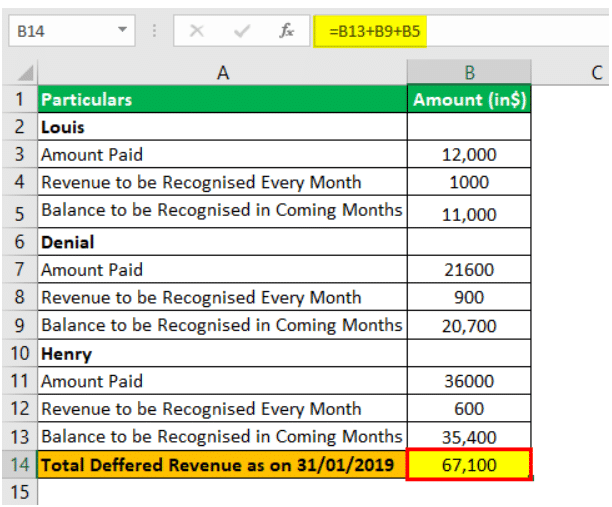Select cell with value 36000

(x=469, y=381)
